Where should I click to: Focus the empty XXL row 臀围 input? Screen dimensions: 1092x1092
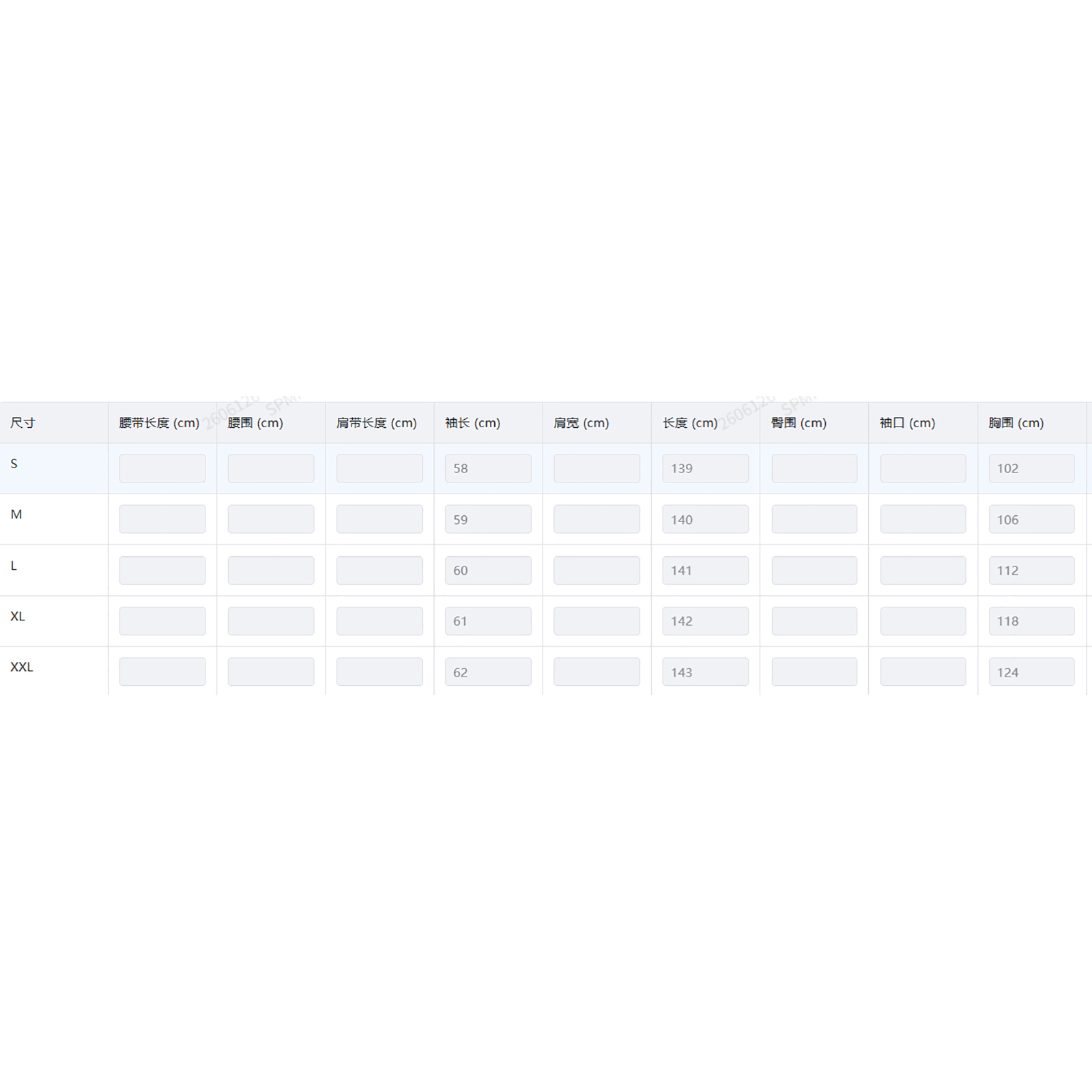(x=814, y=672)
